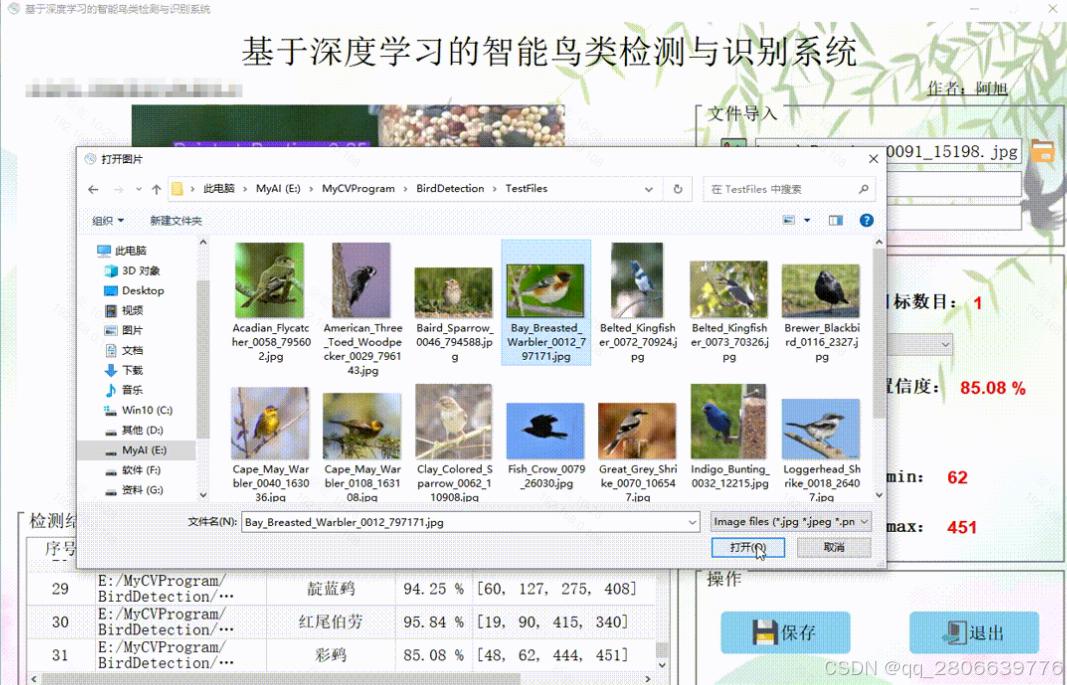Click the 保存 save icon button
Viewport: 1067px width, 685px height.
(785, 632)
